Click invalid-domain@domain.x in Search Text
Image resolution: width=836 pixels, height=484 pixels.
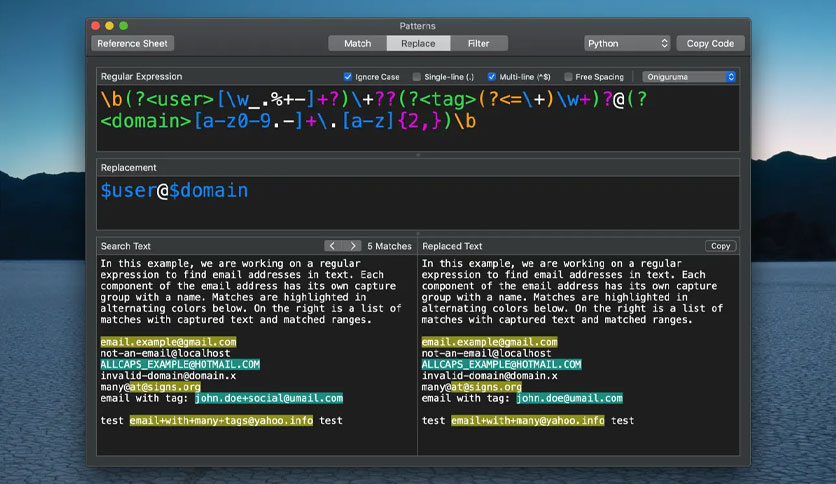pyautogui.click(x=168, y=376)
